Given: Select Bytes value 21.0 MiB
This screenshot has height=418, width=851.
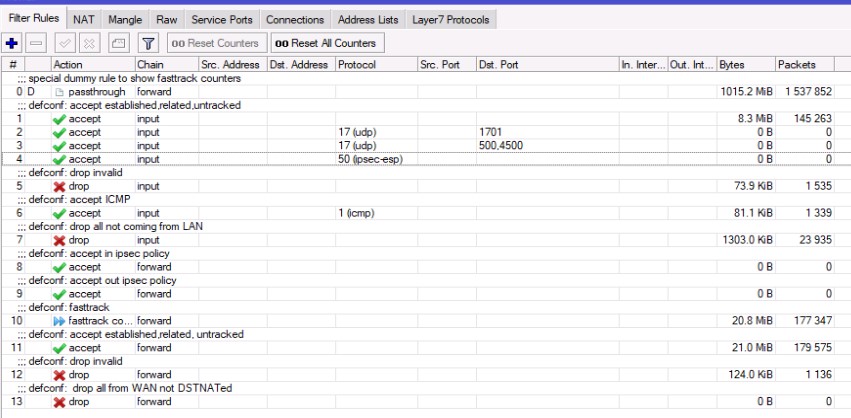Looking at the screenshot, I should (752, 348).
